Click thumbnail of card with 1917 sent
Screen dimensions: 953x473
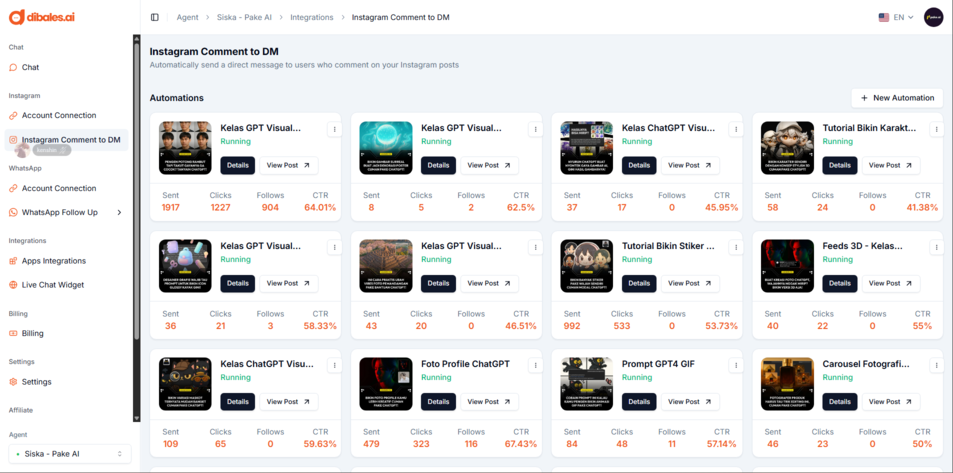point(185,148)
